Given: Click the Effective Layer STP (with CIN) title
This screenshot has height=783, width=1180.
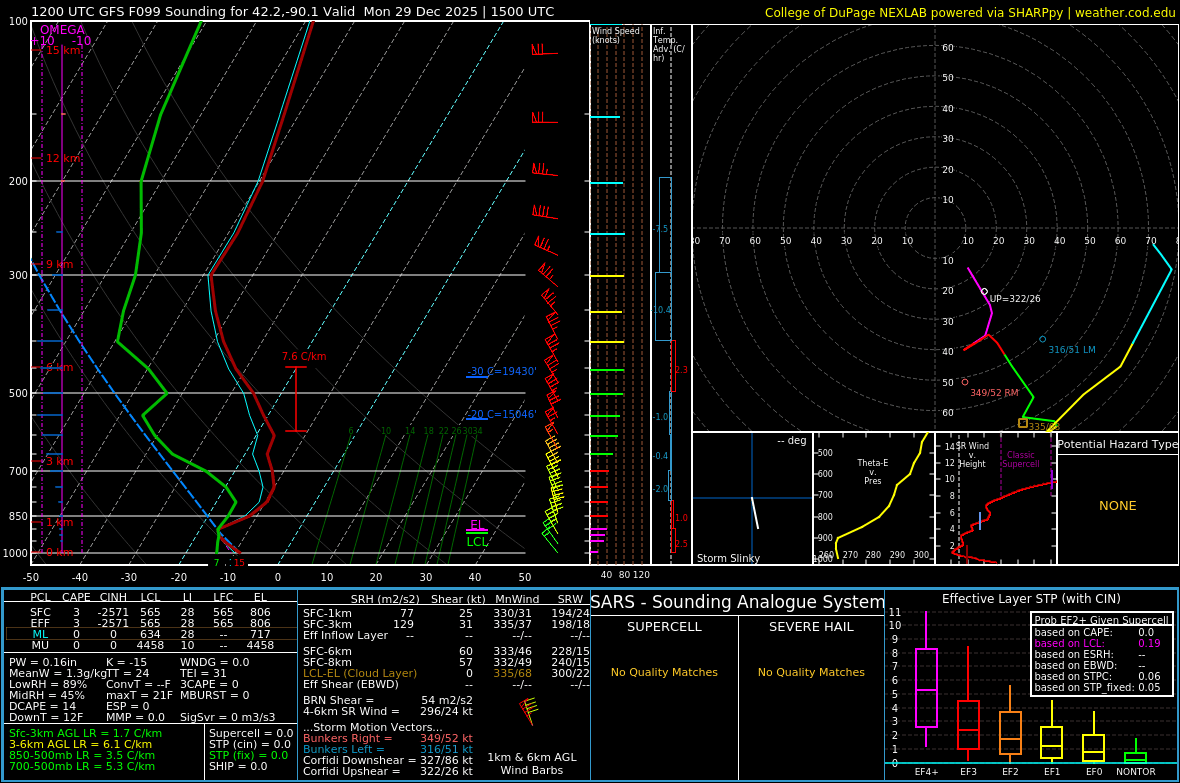Looking at the screenshot, I should pos(1031,599).
